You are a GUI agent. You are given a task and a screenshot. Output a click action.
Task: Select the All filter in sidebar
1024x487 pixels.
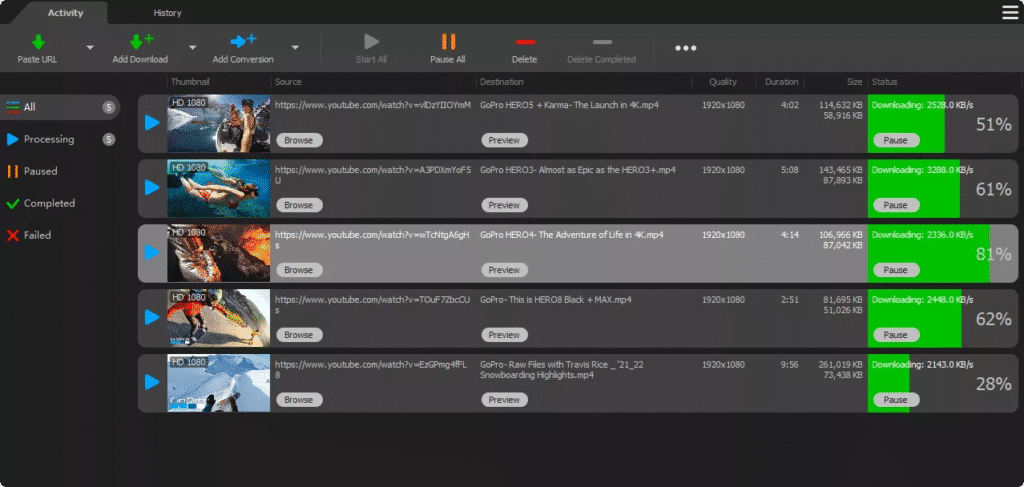coord(59,107)
